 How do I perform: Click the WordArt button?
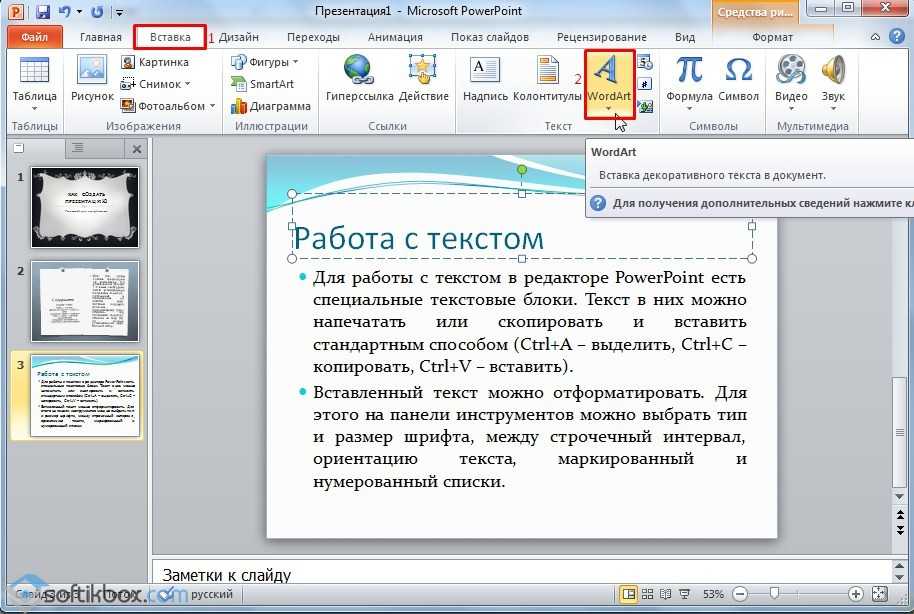(x=609, y=83)
